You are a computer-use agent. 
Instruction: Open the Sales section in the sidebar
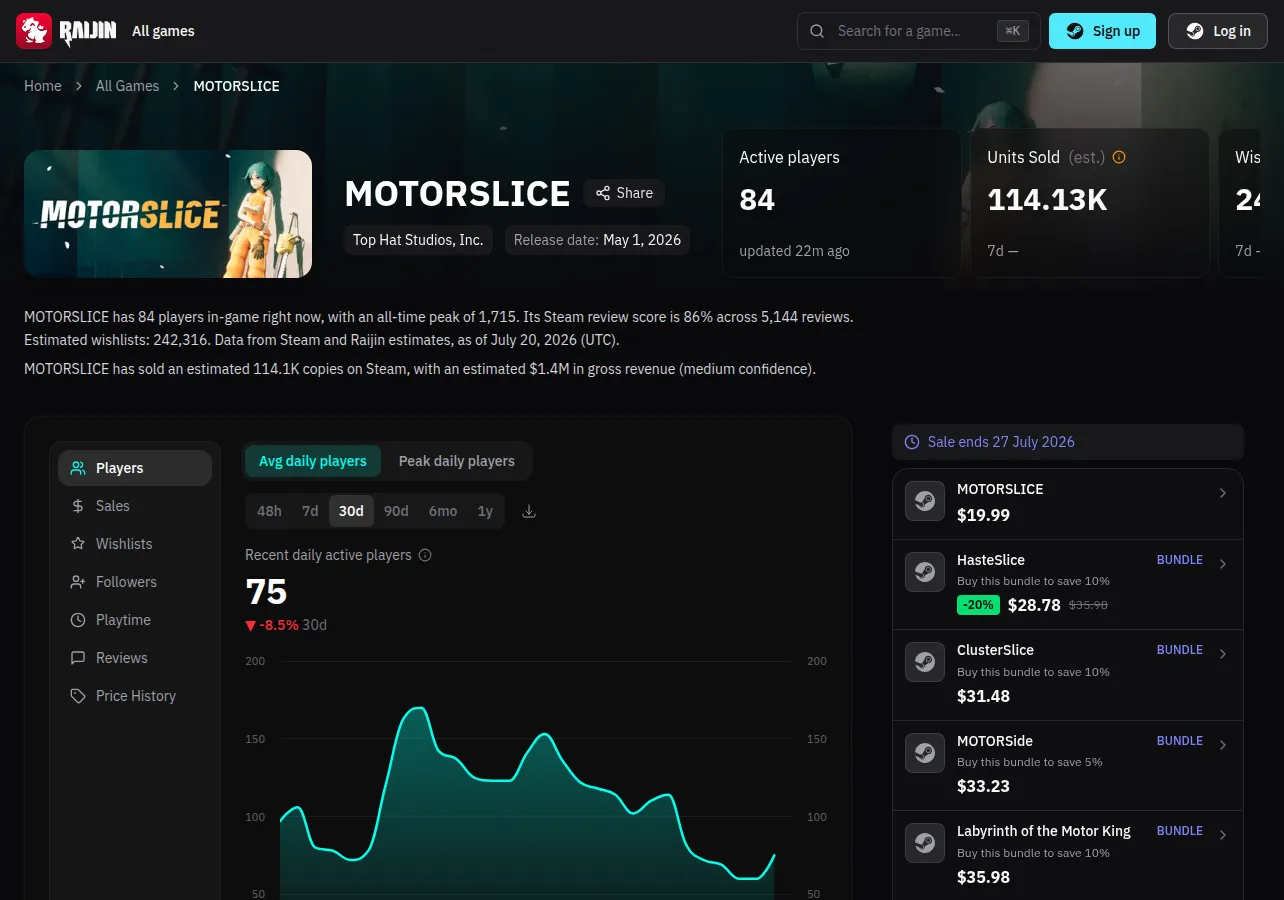point(135,506)
